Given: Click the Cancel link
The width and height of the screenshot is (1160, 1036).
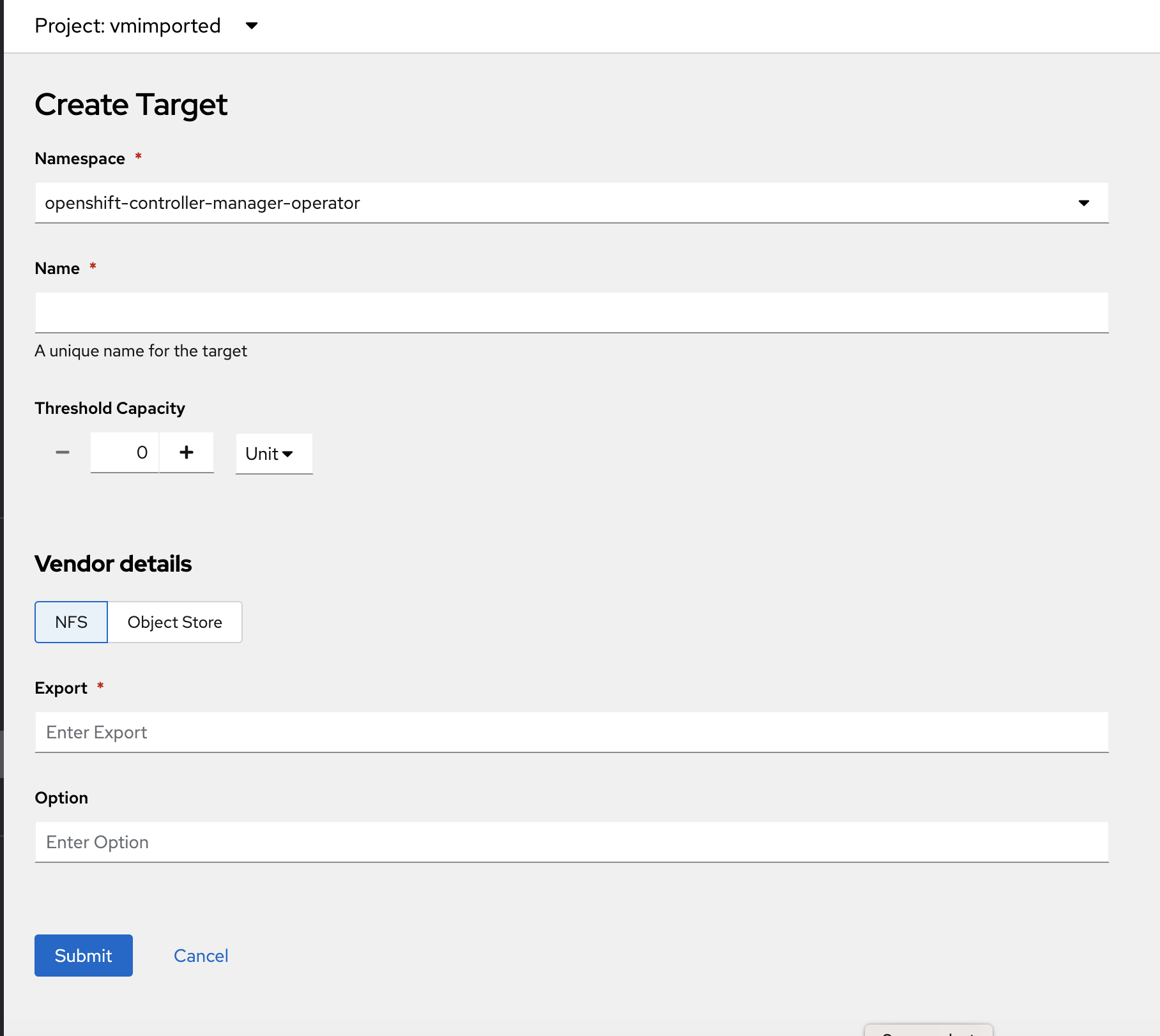Looking at the screenshot, I should click(201, 956).
